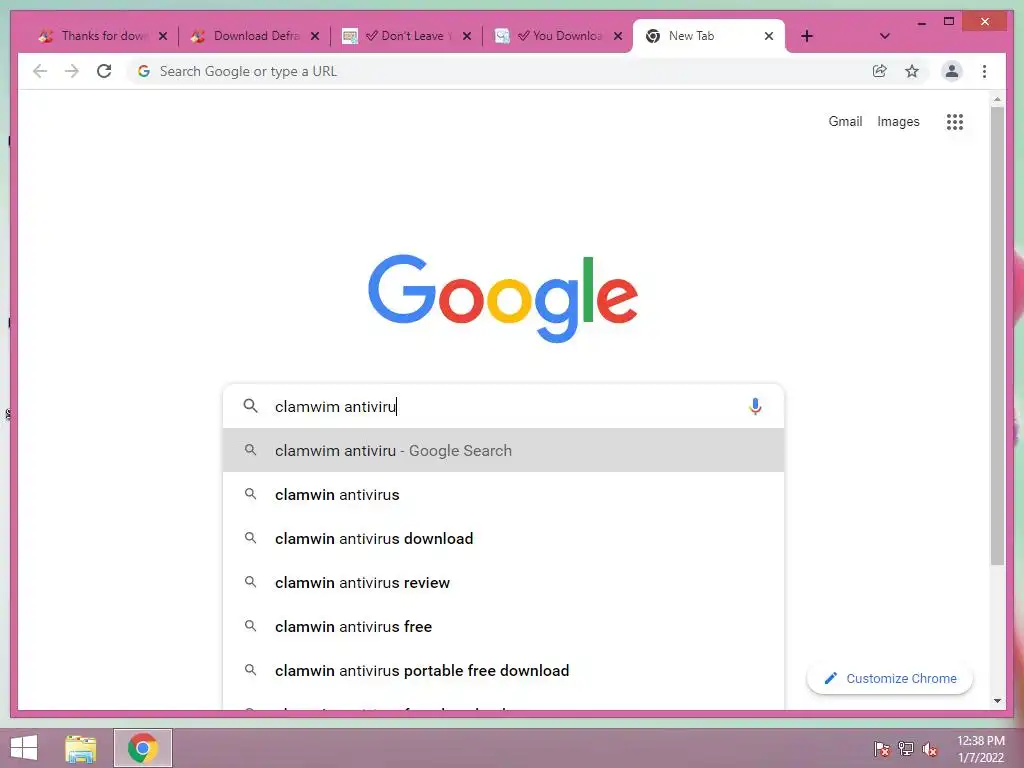The width and height of the screenshot is (1024, 768).
Task: Close the New Tab tab
Action: pos(769,36)
